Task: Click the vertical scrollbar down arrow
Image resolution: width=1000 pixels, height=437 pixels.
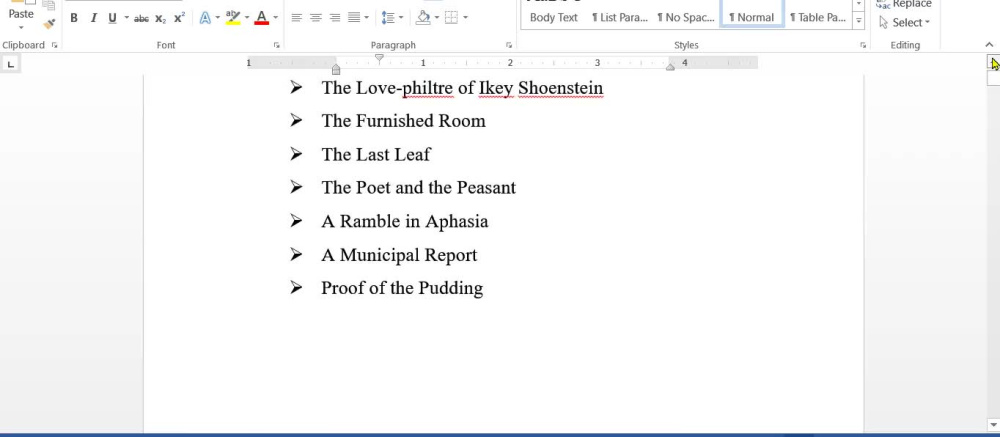Action: click(993, 424)
